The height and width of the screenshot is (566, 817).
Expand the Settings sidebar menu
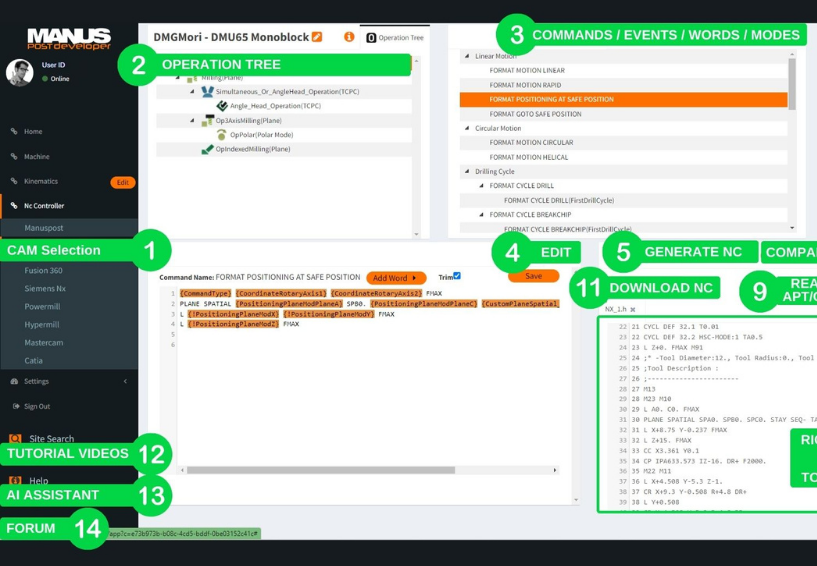[124, 381]
